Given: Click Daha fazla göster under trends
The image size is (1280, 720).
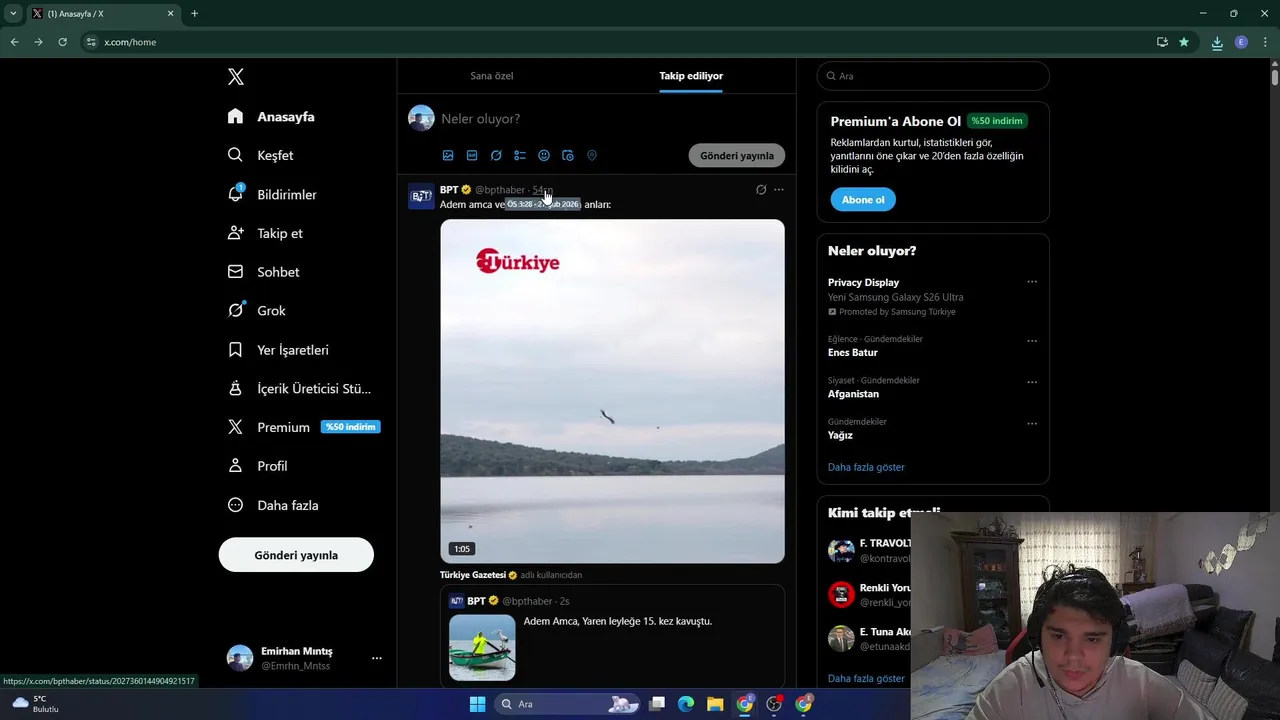Looking at the screenshot, I should pyautogui.click(x=866, y=467).
